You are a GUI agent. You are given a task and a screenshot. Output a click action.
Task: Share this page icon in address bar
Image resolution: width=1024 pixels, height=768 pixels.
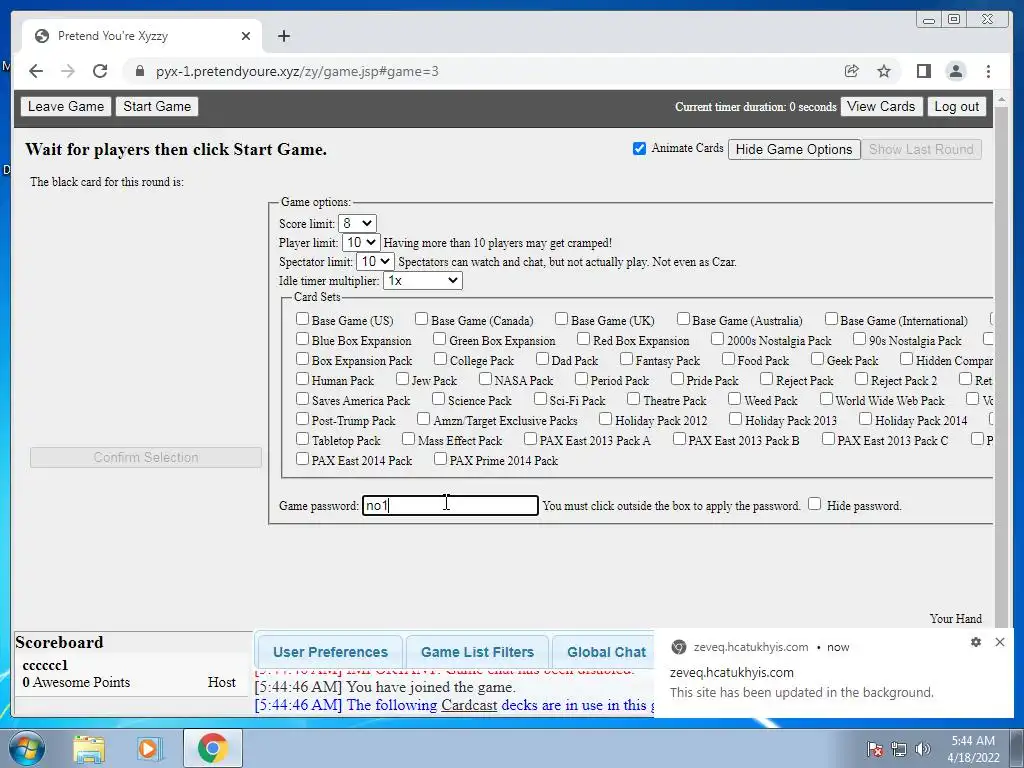point(852,71)
